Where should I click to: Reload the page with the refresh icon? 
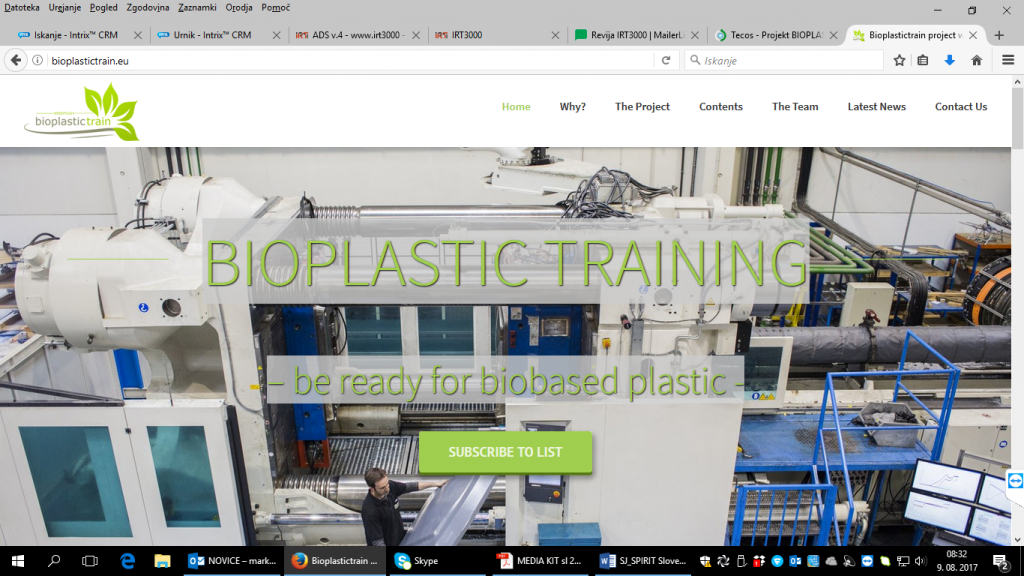pos(666,60)
